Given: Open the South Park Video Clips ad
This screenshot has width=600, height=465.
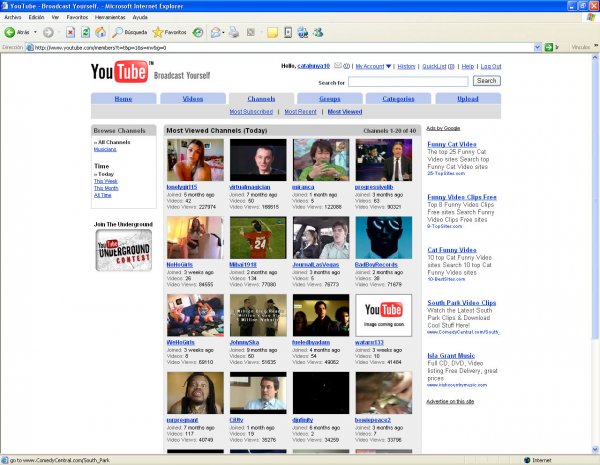Looking at the screenshot, I should (461, 303).
